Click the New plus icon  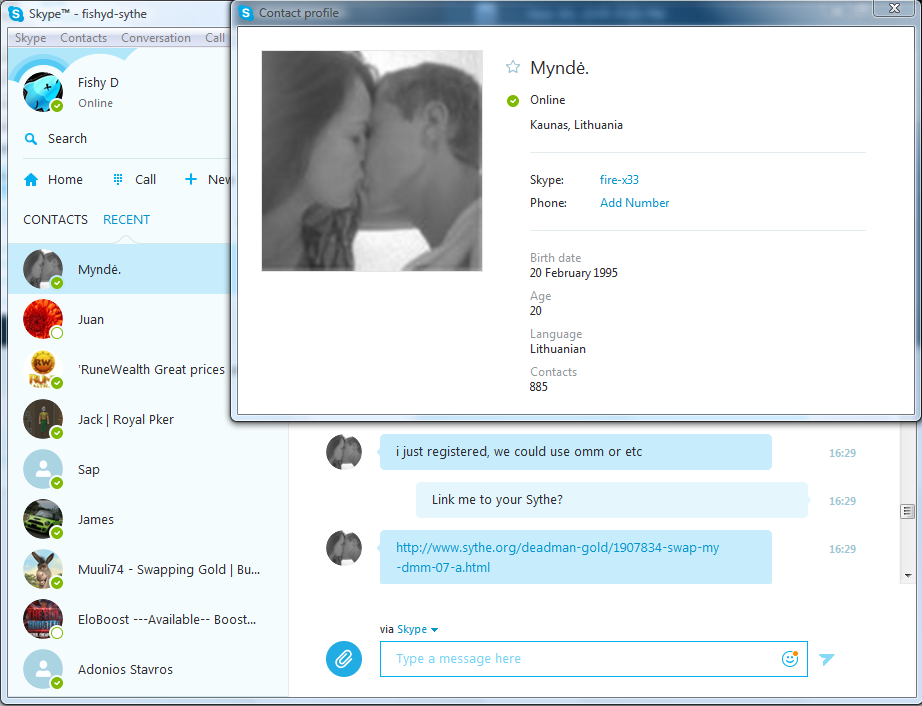(x=191, y=179)
